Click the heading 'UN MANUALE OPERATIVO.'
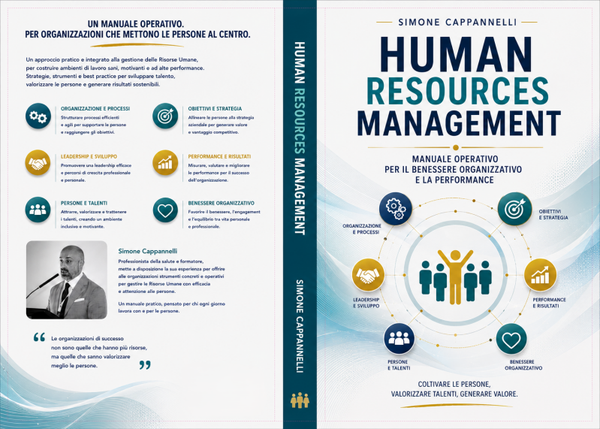The width and height of the screenshot is (600, 429). pyautogui.click(x=136, y=24)
